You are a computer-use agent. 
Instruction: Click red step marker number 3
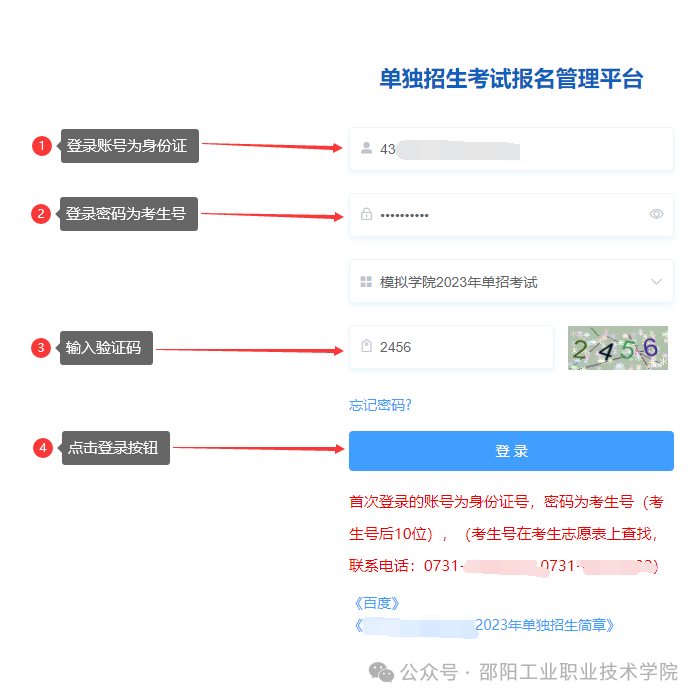(x=41, y=348)
